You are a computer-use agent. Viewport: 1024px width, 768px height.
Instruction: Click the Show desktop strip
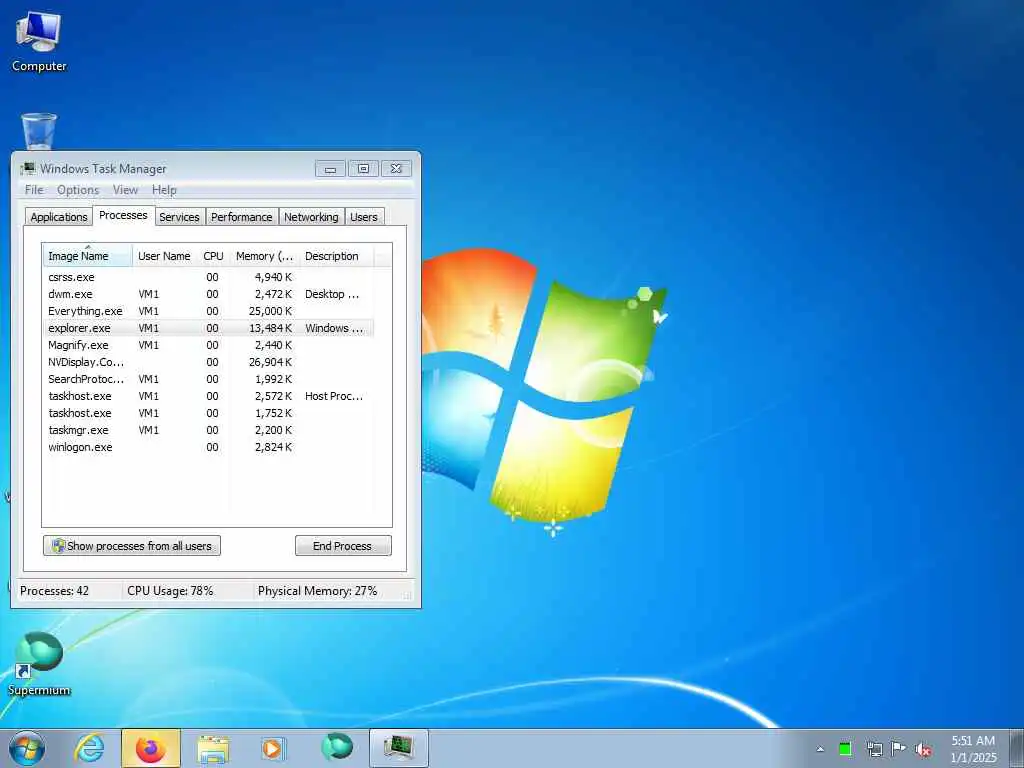click(1018, 748)
